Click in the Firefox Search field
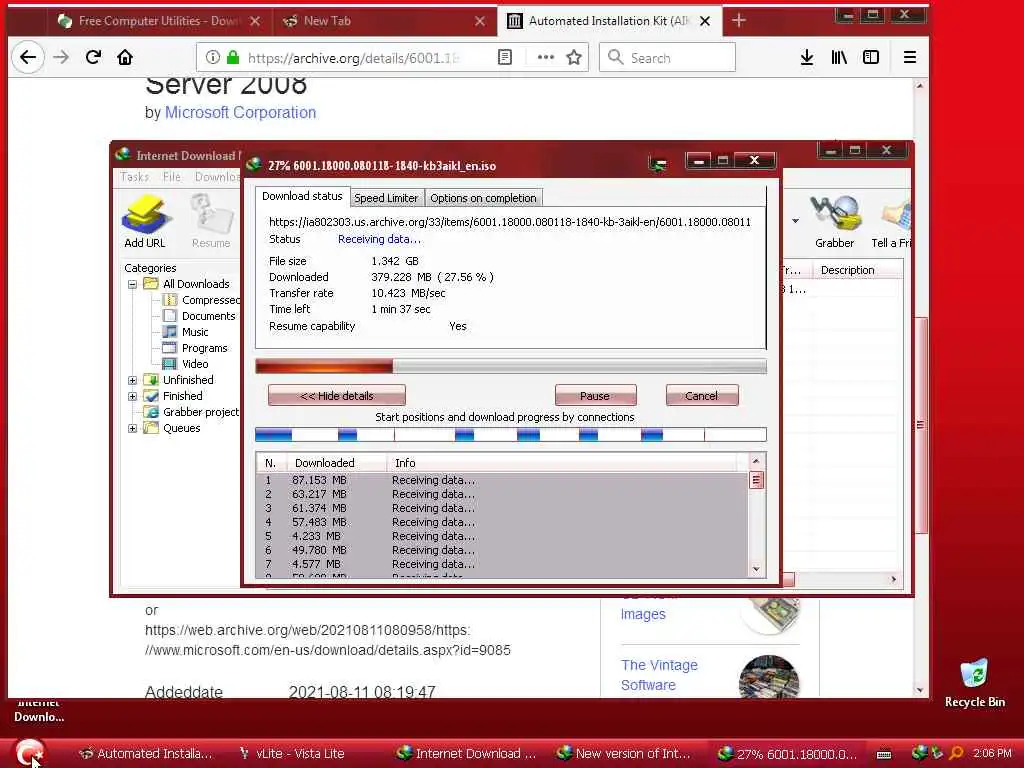Image resolution: width=1024 pixels, height=768 pixels. [x=667, y=57]
